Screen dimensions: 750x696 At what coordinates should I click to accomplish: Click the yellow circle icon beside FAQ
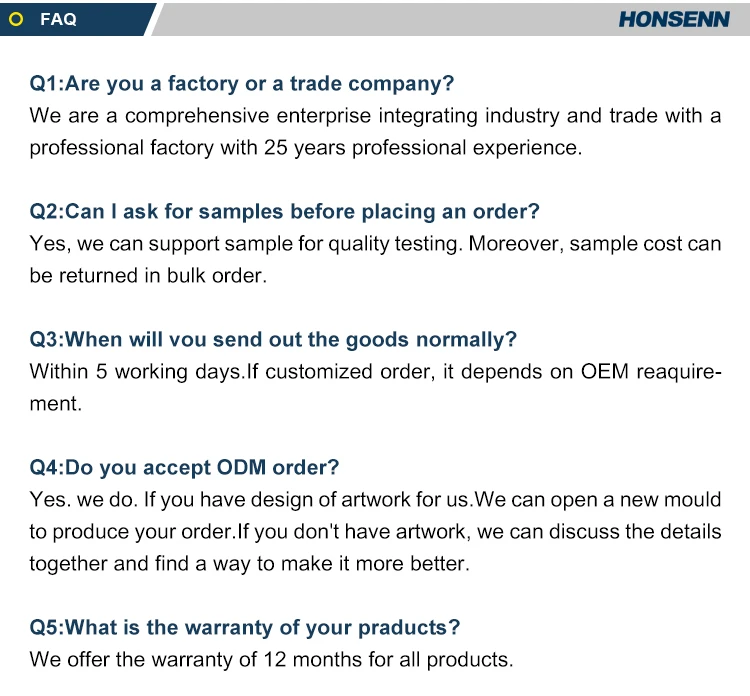pyautogui.click(x=15, y=19)
